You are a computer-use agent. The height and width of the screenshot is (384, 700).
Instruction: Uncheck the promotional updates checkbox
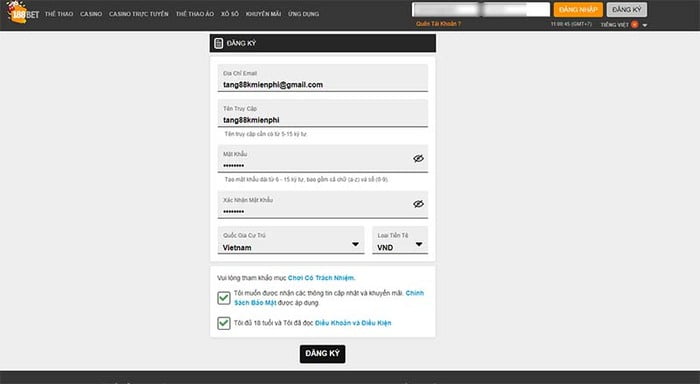pos(224,298)
